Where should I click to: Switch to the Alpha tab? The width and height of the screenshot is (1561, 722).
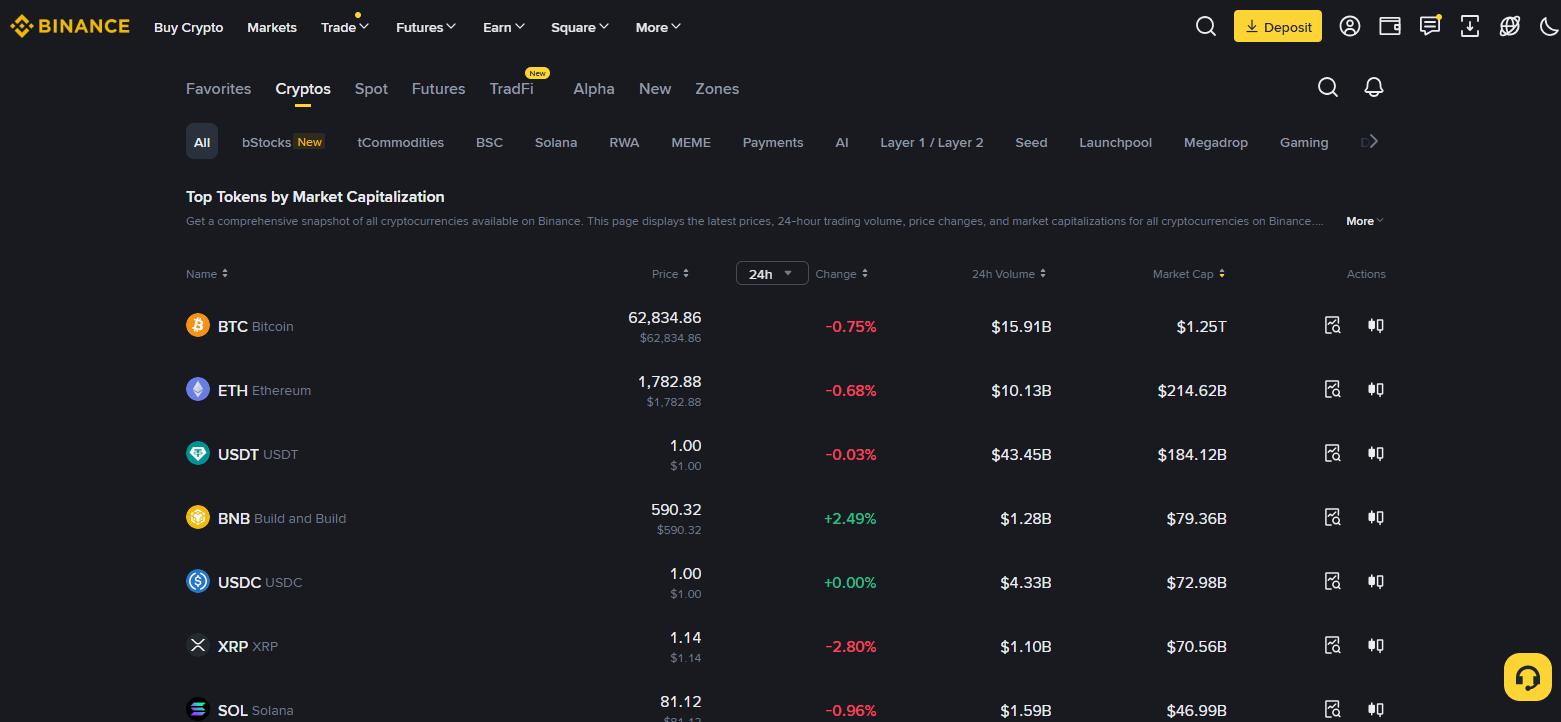(594, 88)
